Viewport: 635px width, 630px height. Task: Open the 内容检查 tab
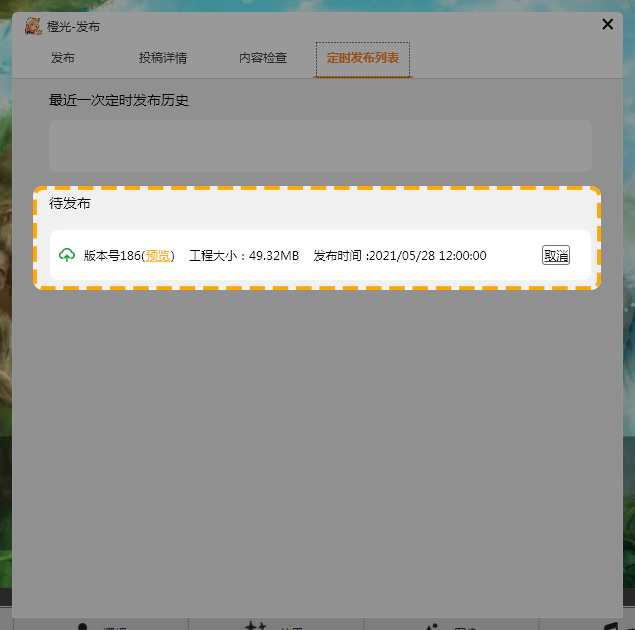[x=263, y=58]
